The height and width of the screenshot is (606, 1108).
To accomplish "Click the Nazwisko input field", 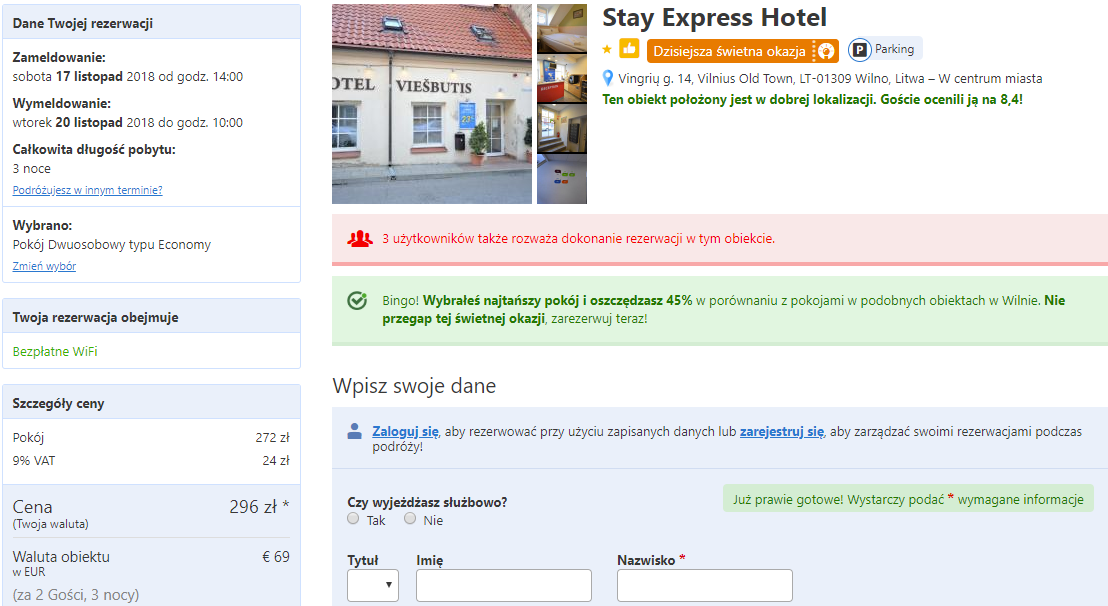I will (705, 586).
